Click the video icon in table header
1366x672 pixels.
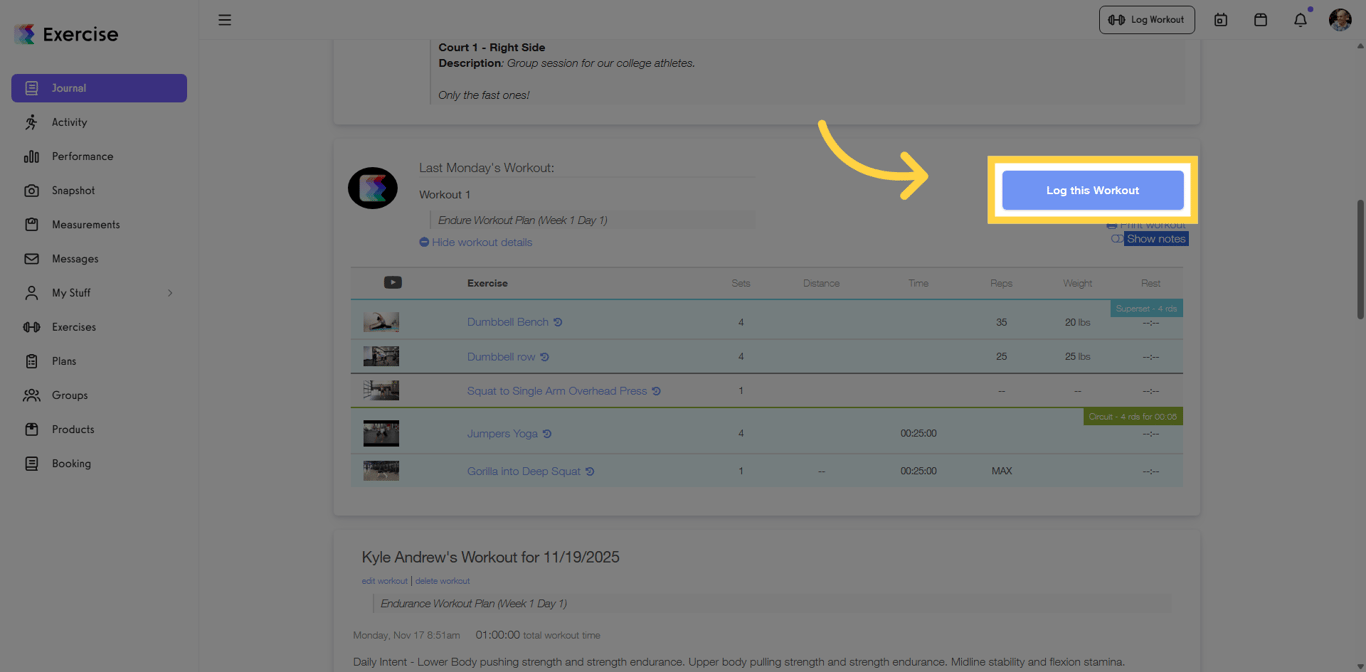393,283
